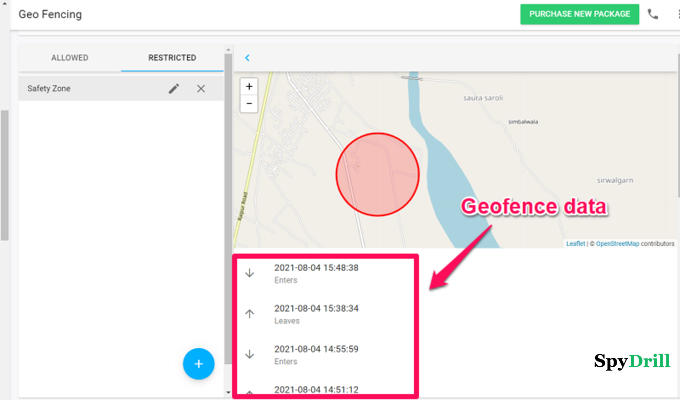Click the phone icon in top bar
The width and height of the screenshot is (680, 400).
pyautogui.click(x=653, y=14)
